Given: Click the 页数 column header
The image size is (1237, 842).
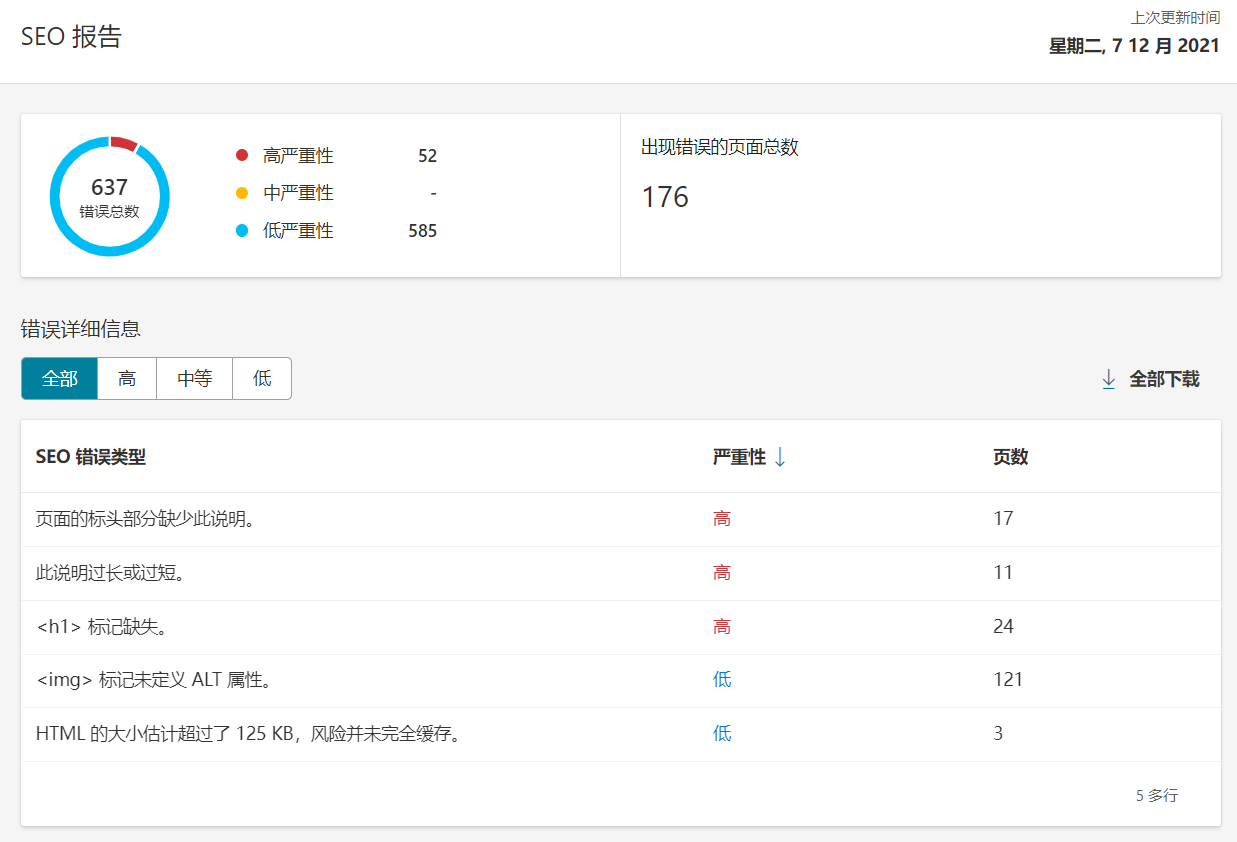Looking at the screenshot, I should click(x=1011, y=456).
